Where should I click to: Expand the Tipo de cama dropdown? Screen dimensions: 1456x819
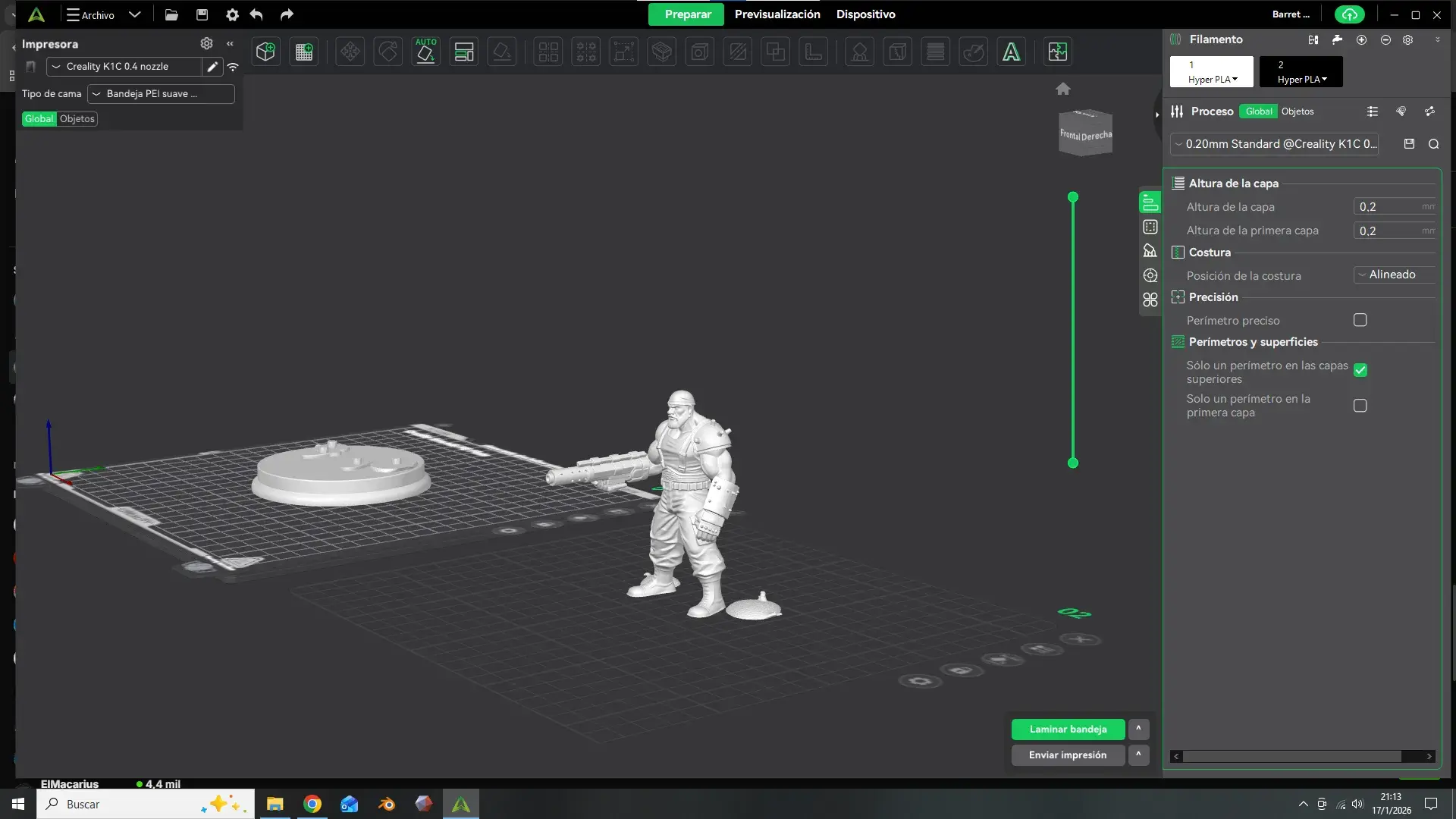click(161, 94)
